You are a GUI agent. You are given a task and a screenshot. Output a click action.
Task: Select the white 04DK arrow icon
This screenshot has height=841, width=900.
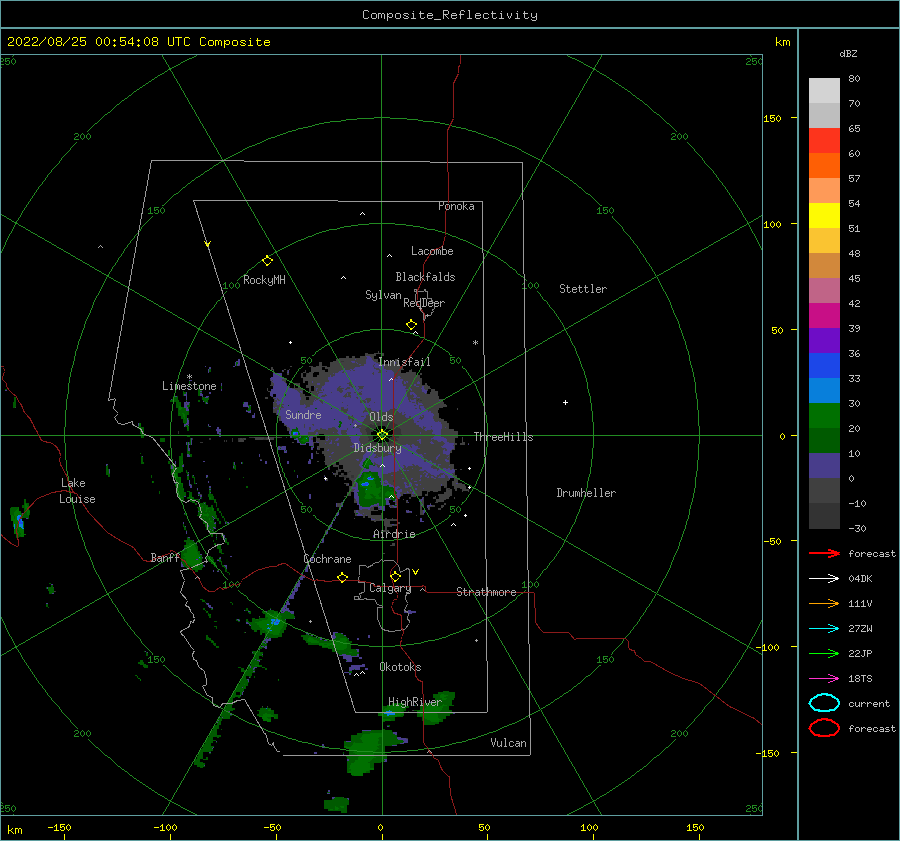(824, 578)
